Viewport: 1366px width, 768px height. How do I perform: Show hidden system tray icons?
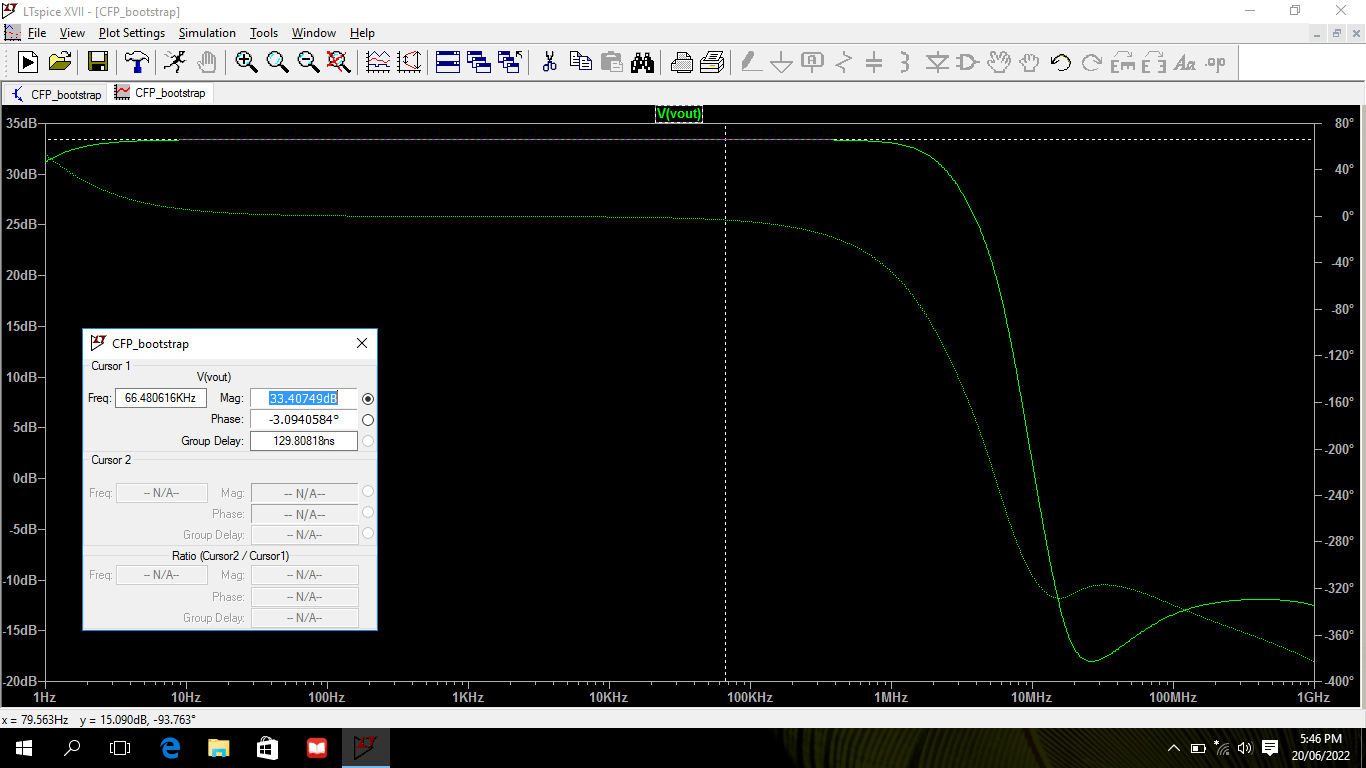[1174, 748]
